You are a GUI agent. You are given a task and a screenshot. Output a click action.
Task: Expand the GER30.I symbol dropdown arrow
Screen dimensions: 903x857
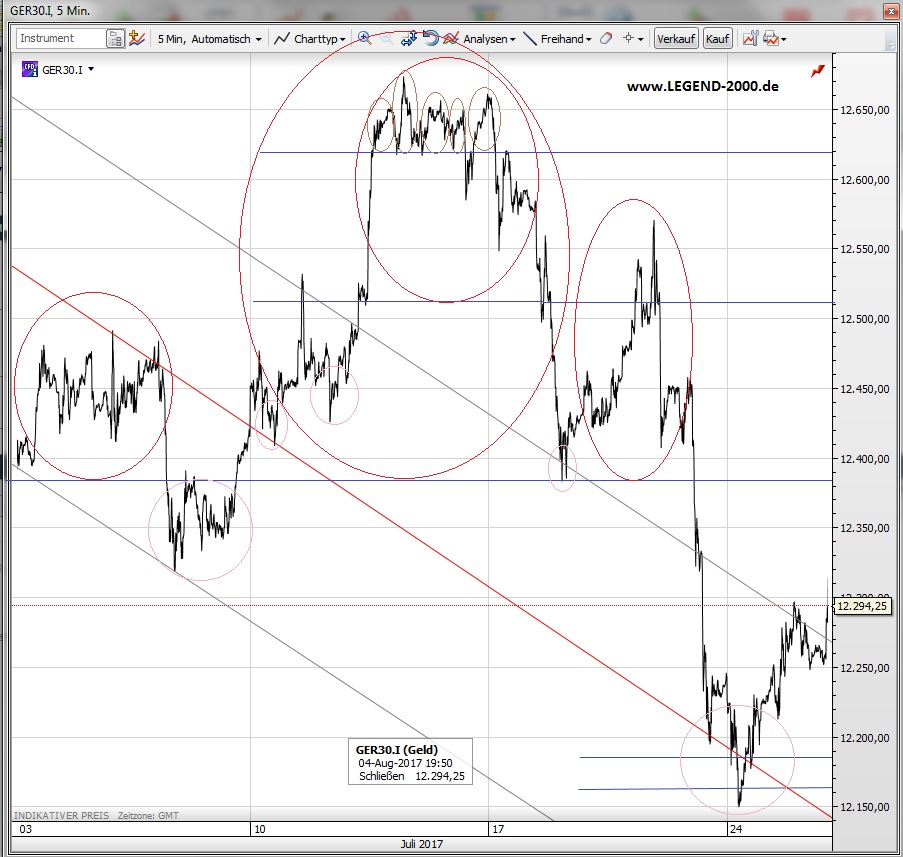[92, 70]
